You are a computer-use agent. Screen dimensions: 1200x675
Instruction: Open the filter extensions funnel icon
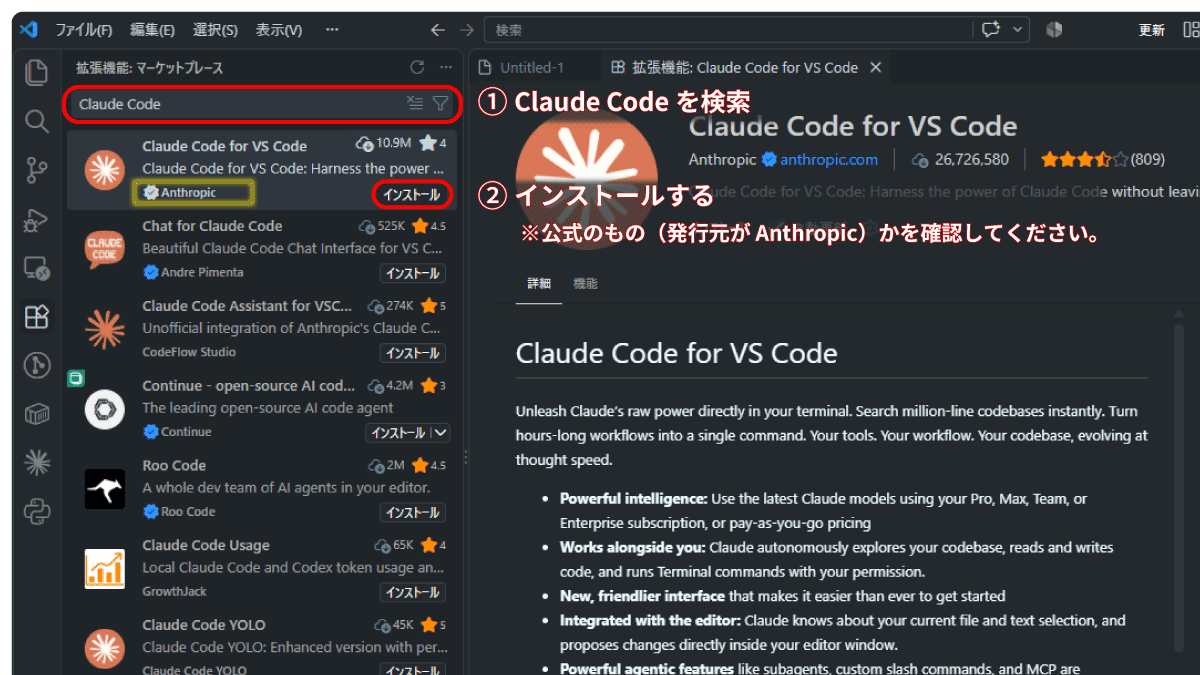(x=440, y=103)
